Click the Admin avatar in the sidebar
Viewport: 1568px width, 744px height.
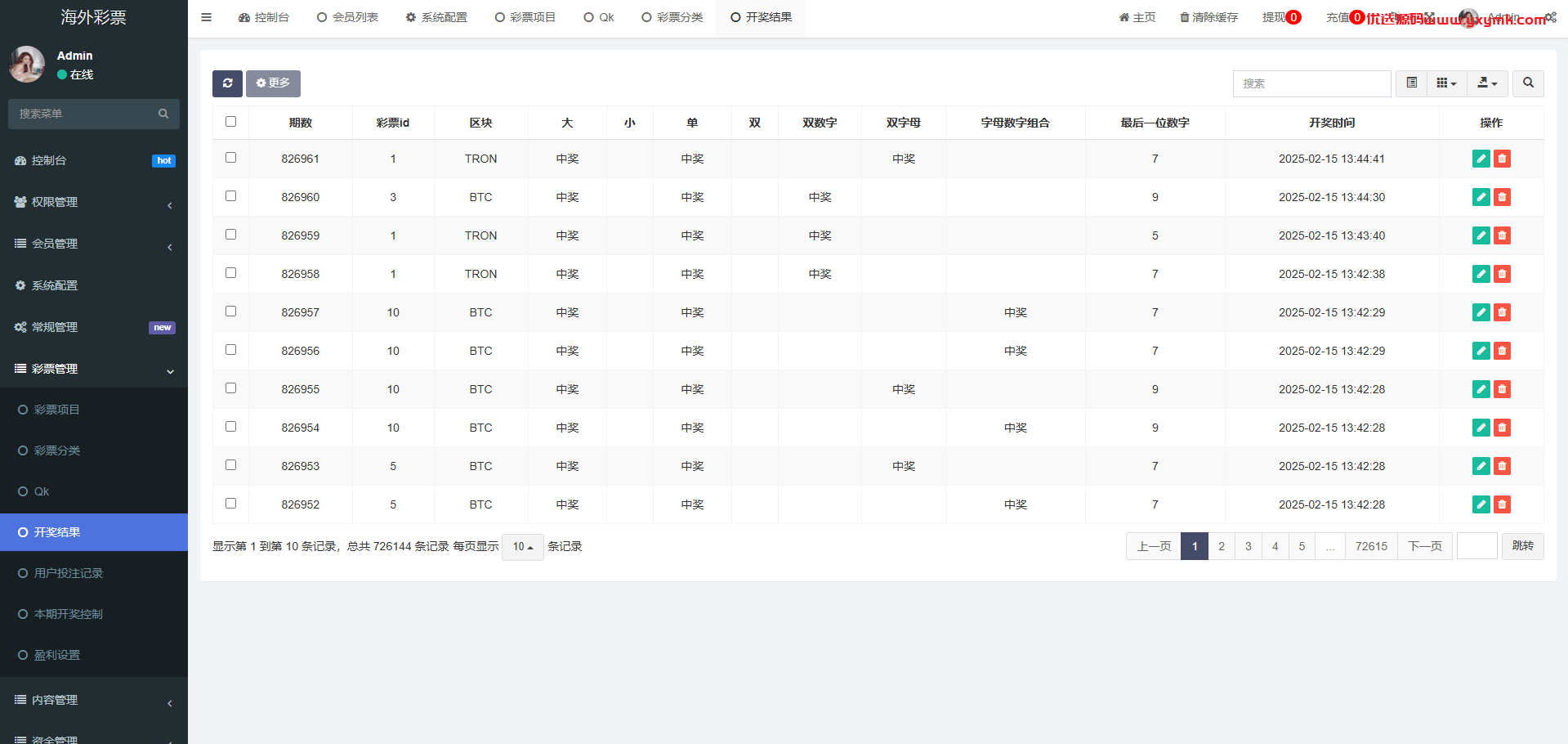[27, 64]
